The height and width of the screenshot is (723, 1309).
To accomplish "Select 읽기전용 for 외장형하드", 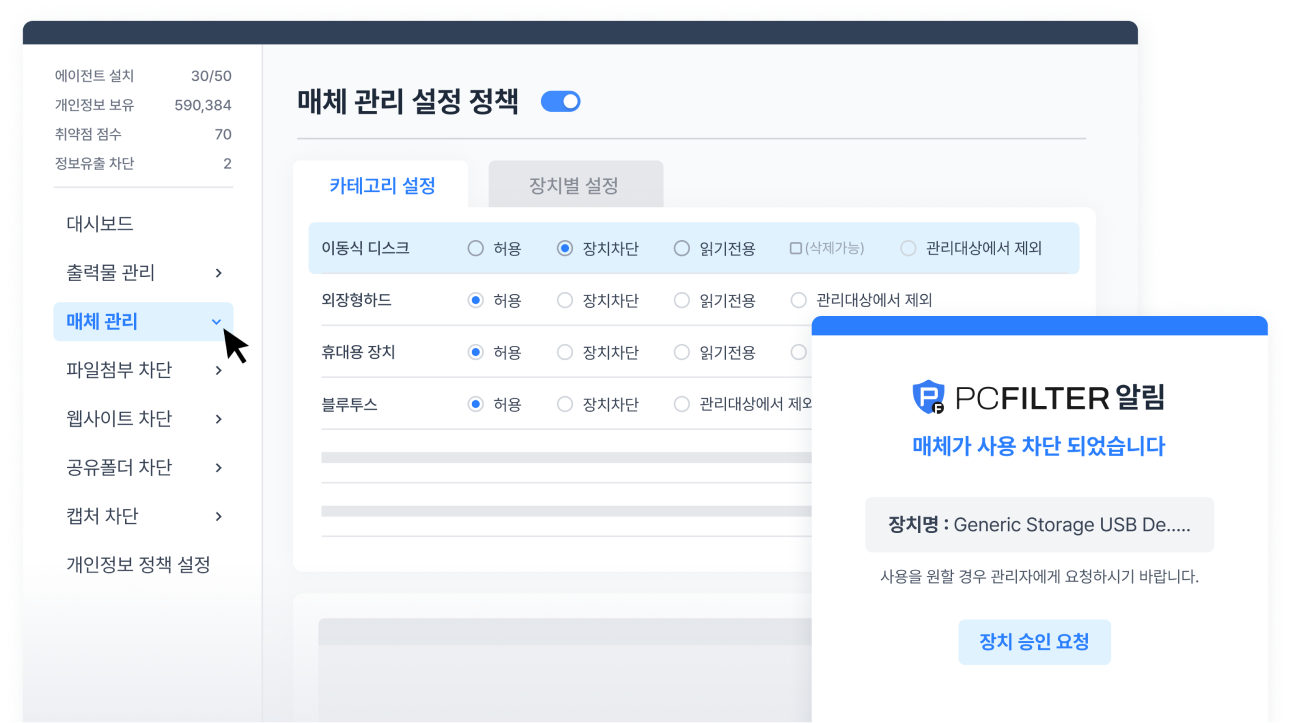I will (x=682, y=300).
